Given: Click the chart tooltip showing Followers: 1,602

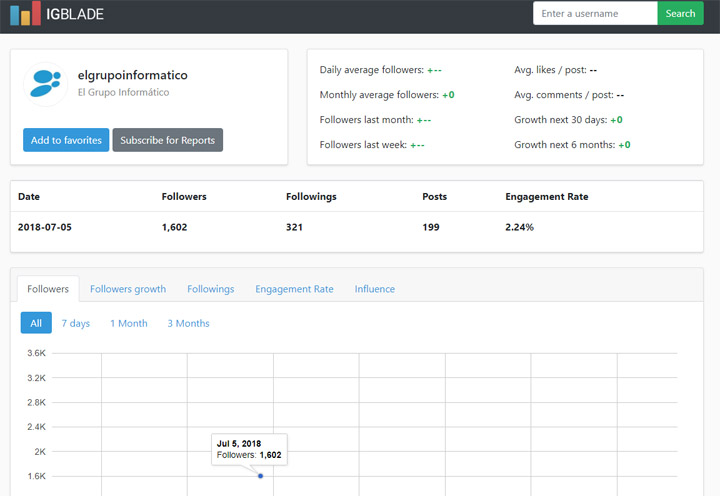Looking at the screenshot, I should [x=249, y=450].
